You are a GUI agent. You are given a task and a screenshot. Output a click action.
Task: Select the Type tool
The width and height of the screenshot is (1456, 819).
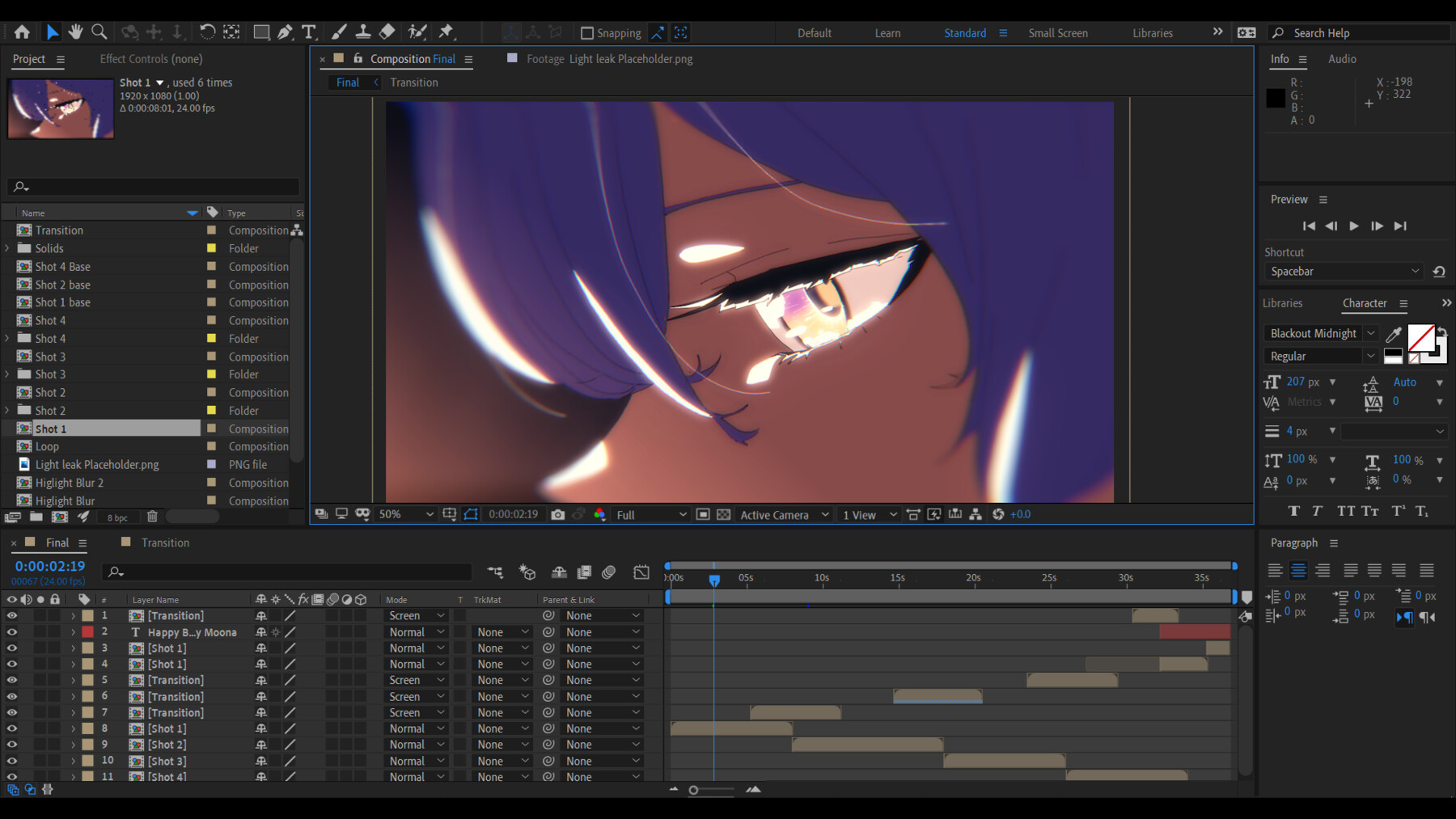308,32
